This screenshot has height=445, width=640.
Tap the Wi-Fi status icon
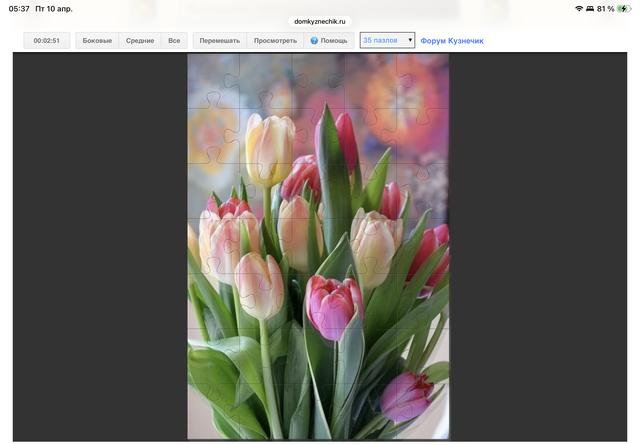point(579,8)
